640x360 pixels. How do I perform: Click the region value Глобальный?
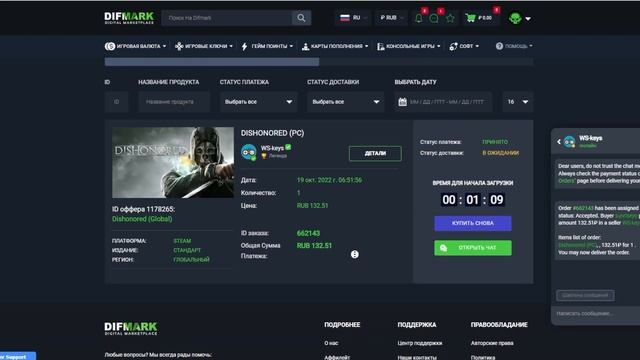coord(191,260)
